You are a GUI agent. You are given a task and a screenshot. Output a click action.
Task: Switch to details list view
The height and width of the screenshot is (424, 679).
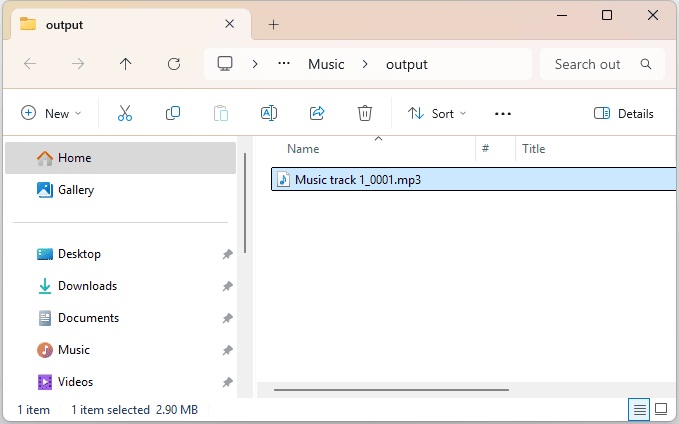point(638,410)
